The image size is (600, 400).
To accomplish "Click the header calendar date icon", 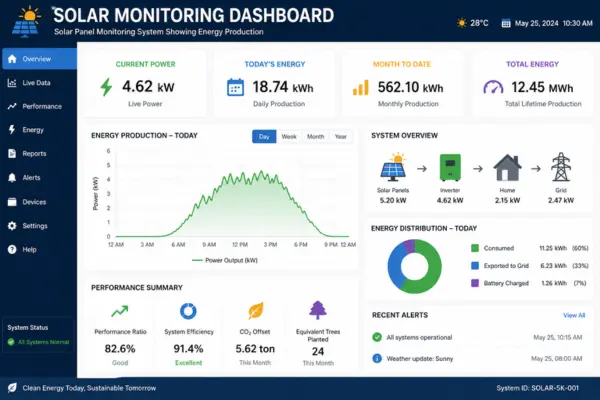I will 506,23.
